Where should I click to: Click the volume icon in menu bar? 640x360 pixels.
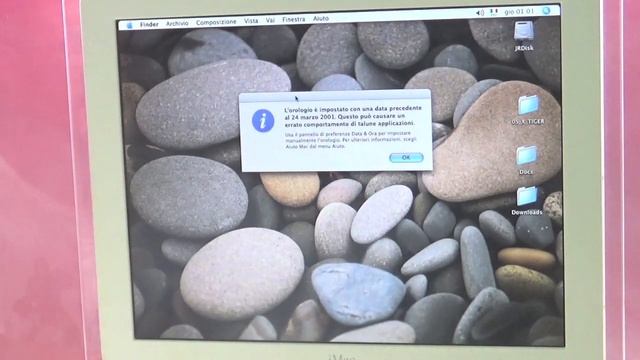point(480,13)
